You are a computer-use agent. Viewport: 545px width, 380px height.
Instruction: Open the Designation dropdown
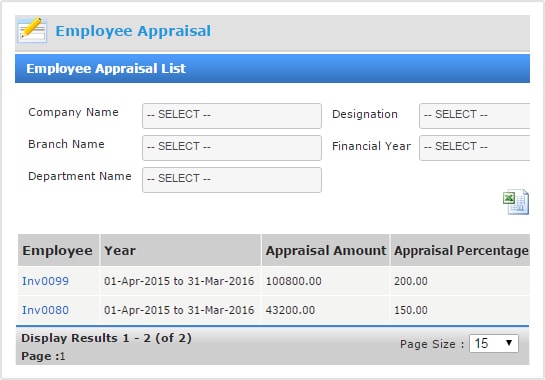coord(474,115)
